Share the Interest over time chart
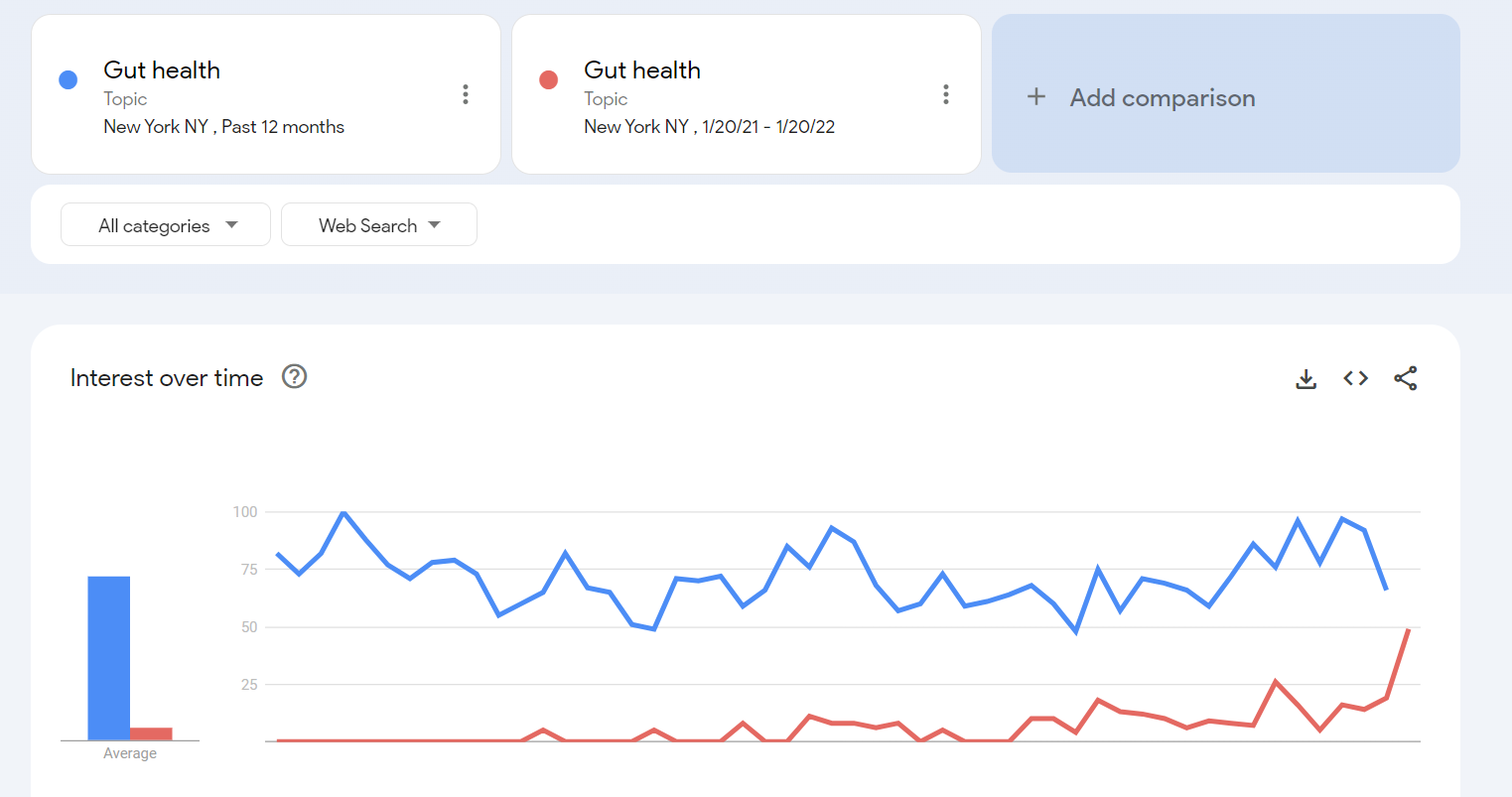Viewport: 1512px width, 797px height. (1406, 378)
